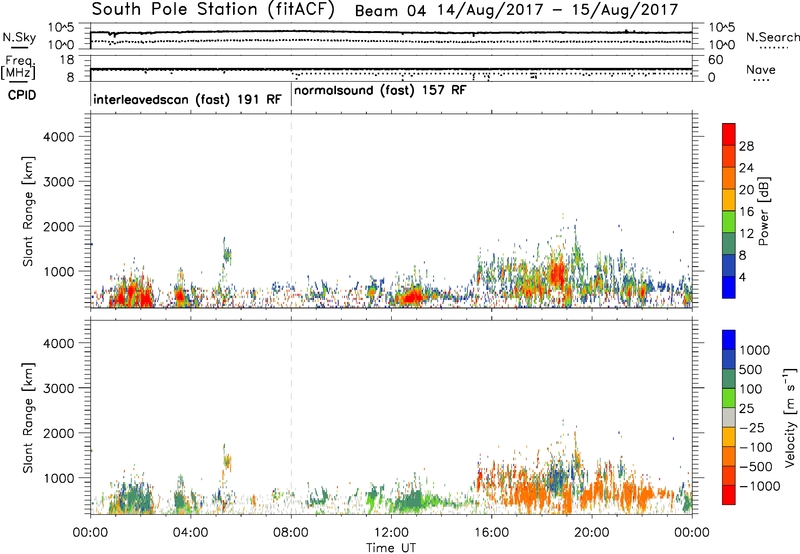
Task: Click the '18' frequency axis value
Action: (x=67, y=60)
